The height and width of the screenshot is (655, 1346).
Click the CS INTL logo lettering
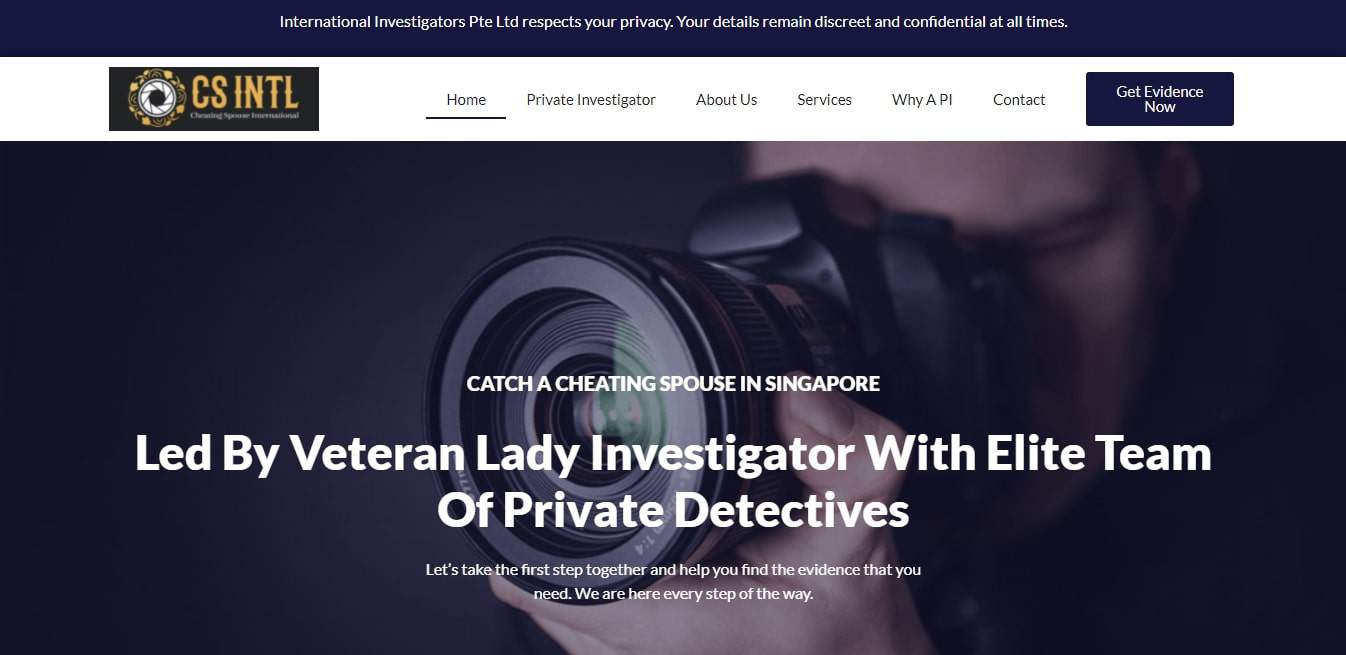244,93
